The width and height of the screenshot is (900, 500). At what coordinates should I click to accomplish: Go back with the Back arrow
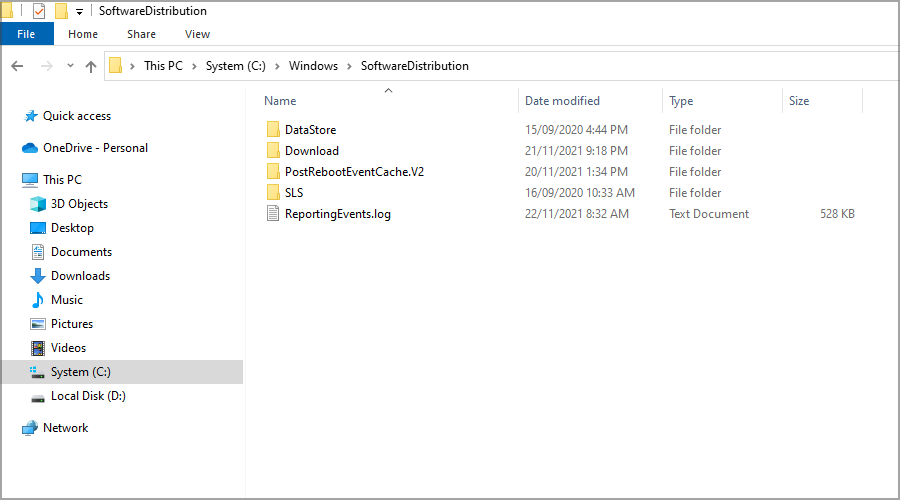tap(17, 66)
